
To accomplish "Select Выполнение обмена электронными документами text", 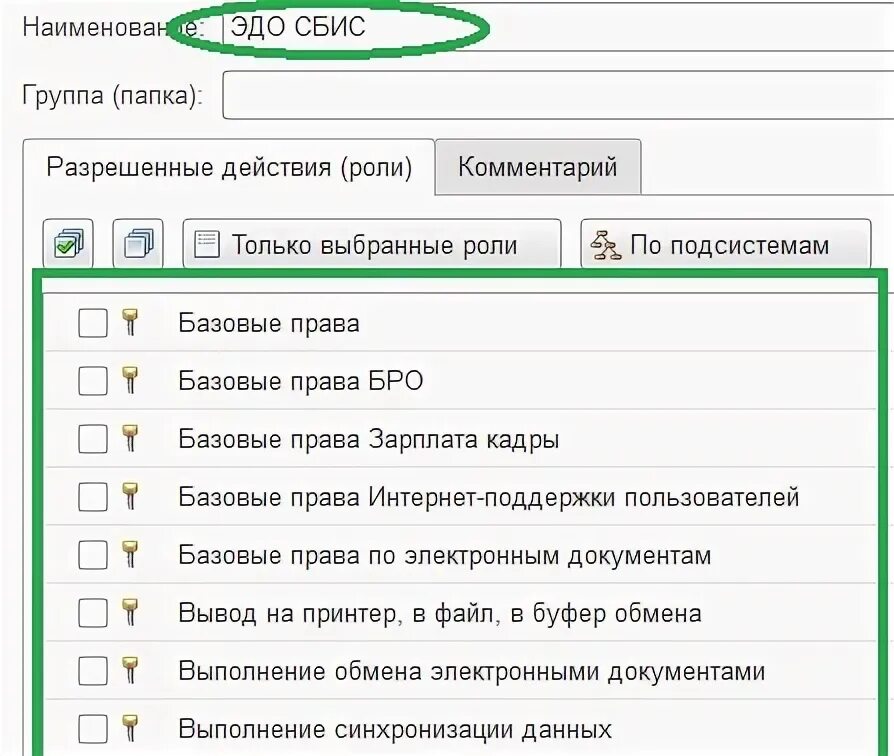I will point(472,672).
